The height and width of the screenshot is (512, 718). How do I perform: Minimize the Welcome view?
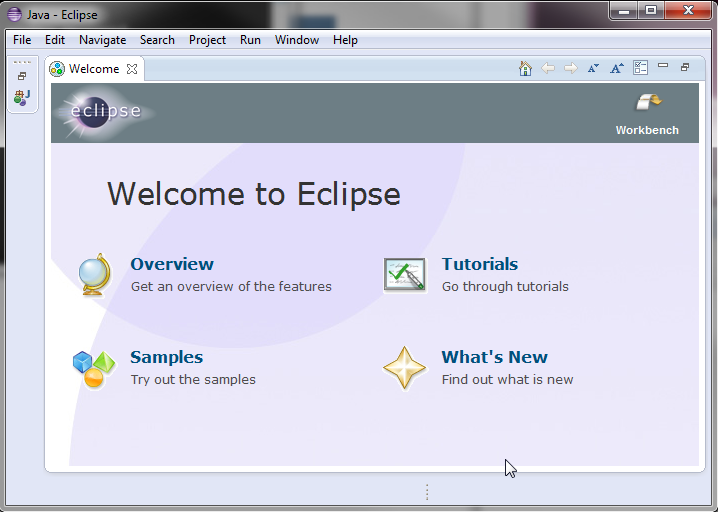tap(663, 65)
